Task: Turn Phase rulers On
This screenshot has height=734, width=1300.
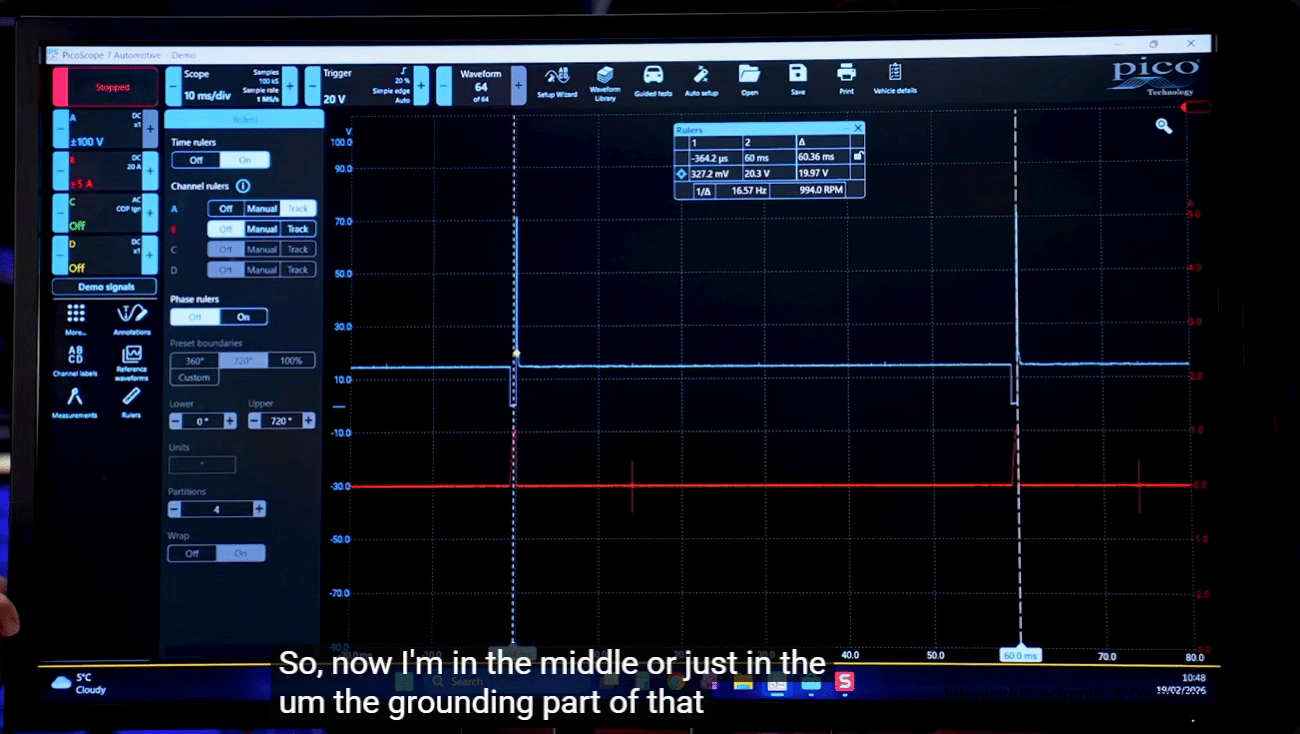Action: (x=243, y=317)
